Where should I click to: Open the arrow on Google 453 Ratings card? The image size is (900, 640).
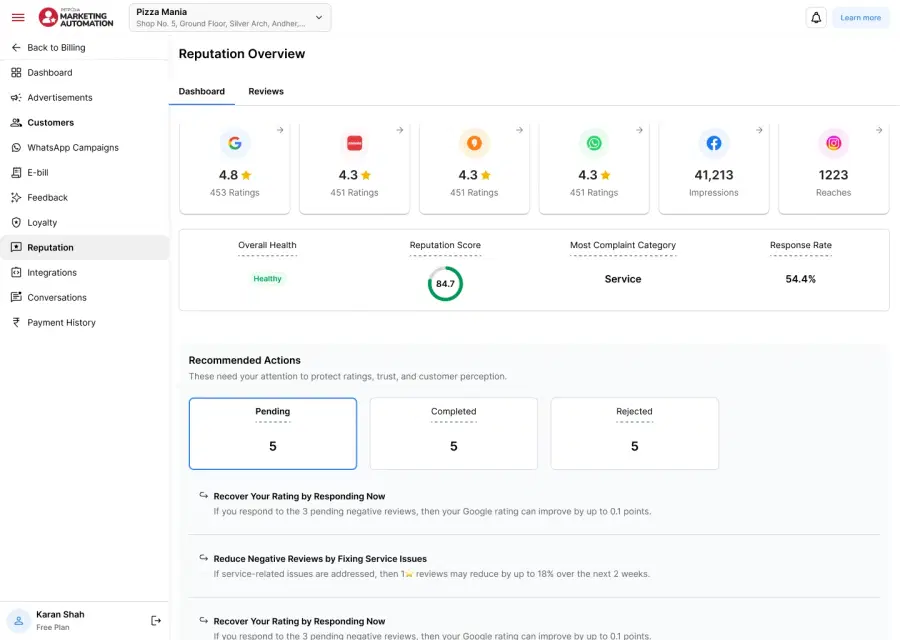click(x=280, y=130)
